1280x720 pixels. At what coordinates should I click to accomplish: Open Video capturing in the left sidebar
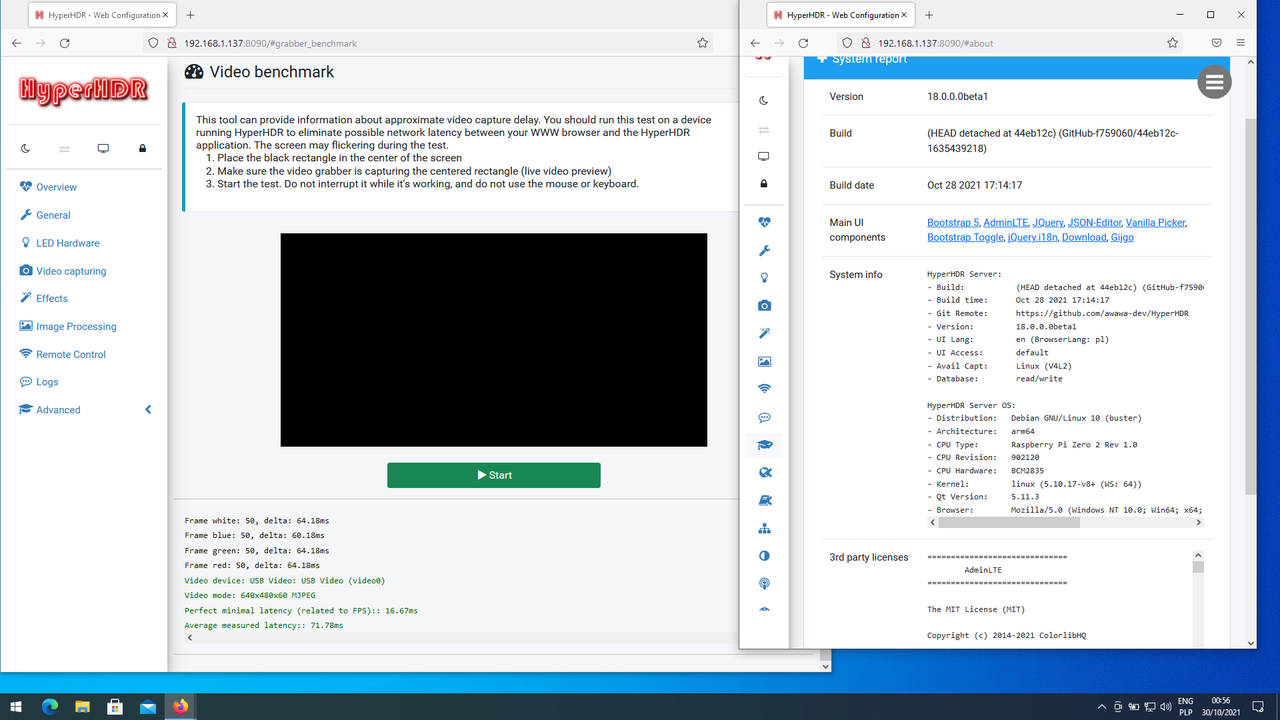coord(62,271)
